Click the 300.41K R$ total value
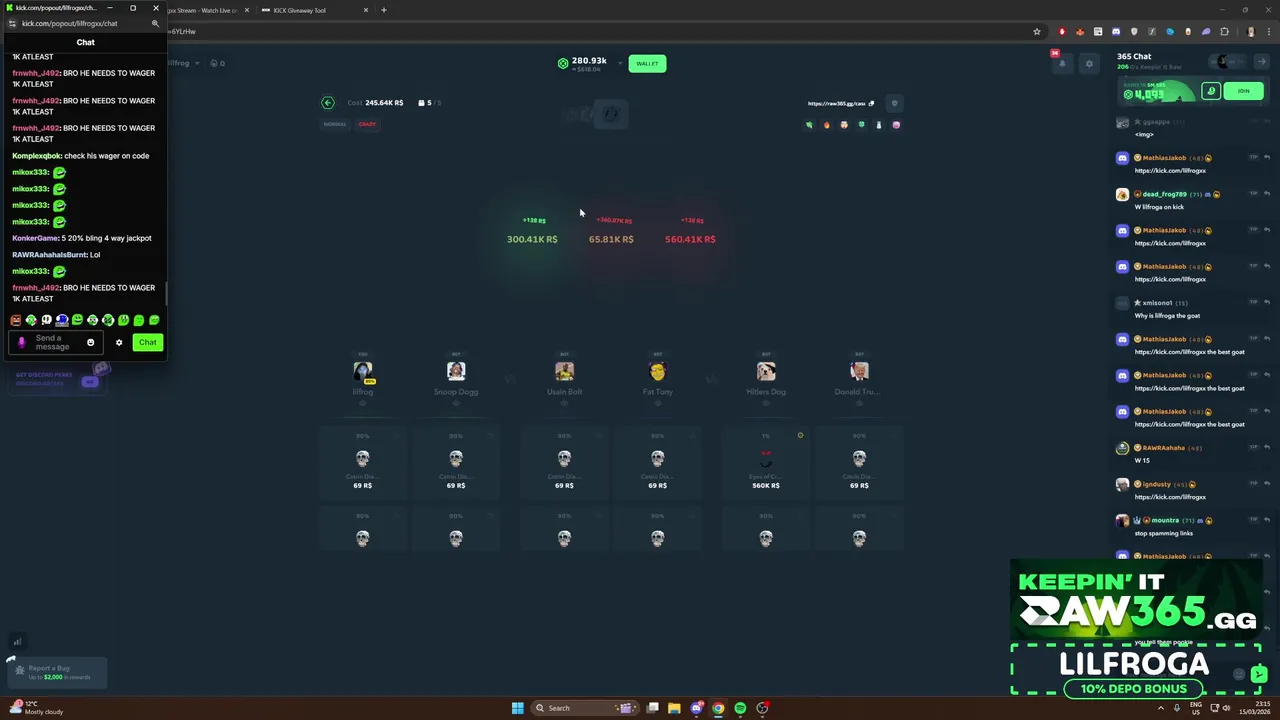This screenshot has width=1280, height=720. [532, 239]
